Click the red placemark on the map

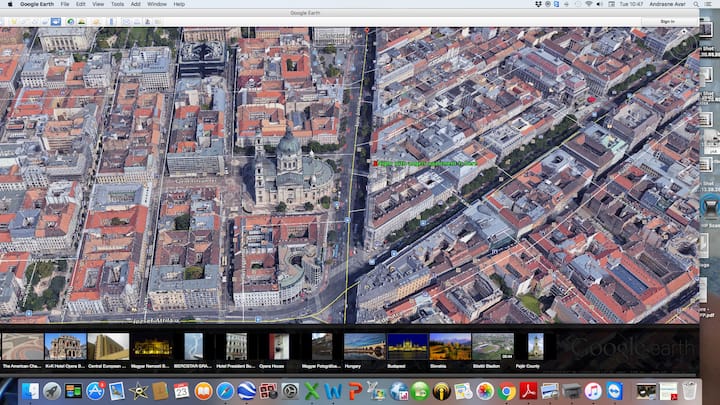click(x=376, y=163)
